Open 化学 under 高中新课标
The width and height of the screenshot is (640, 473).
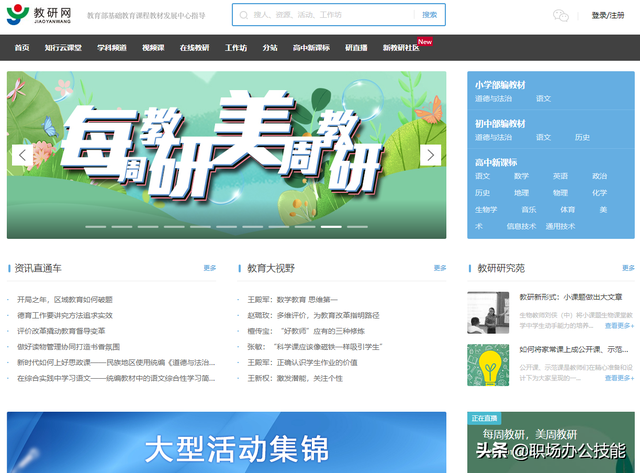click(600, 193)
